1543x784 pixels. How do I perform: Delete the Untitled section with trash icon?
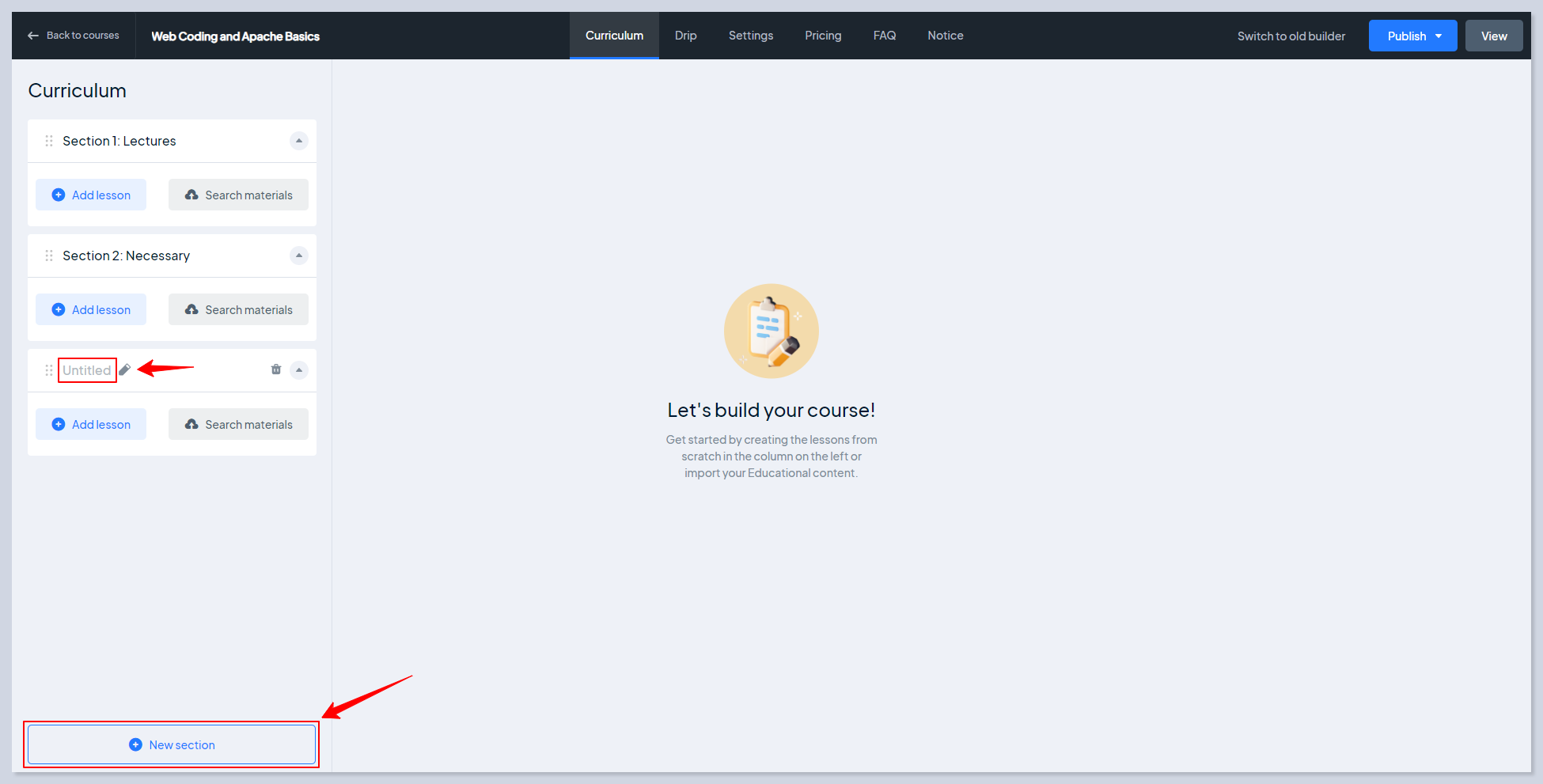[x=276, y=369]
